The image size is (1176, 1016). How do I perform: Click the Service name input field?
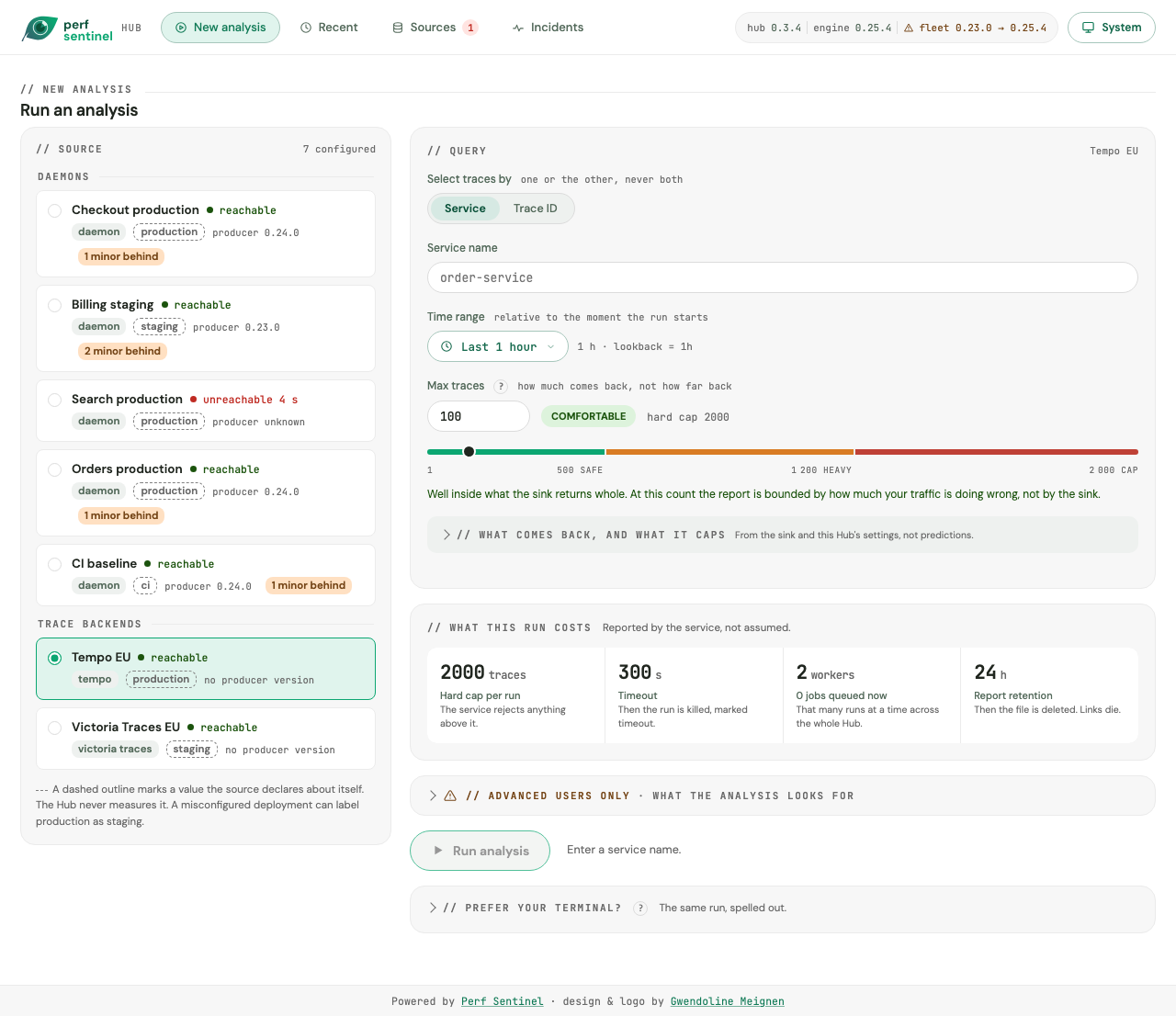(x=783, y=277)
